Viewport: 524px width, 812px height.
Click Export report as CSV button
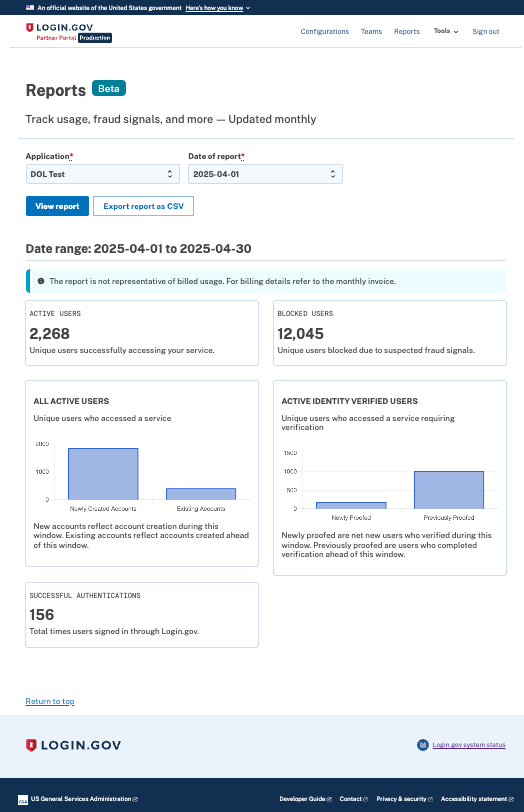click(x=143, y=206)
